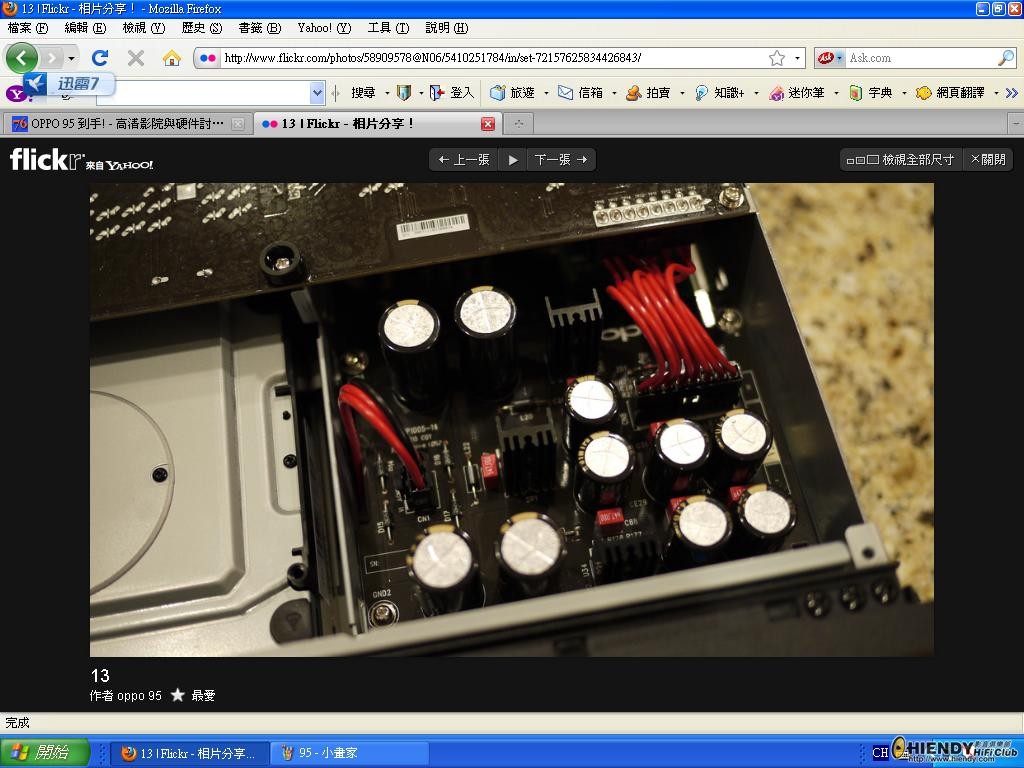Click the green Back navigation arrow
Viewport: 1024px width, 768px height.
pyautogui.click(x=22, y=58)
